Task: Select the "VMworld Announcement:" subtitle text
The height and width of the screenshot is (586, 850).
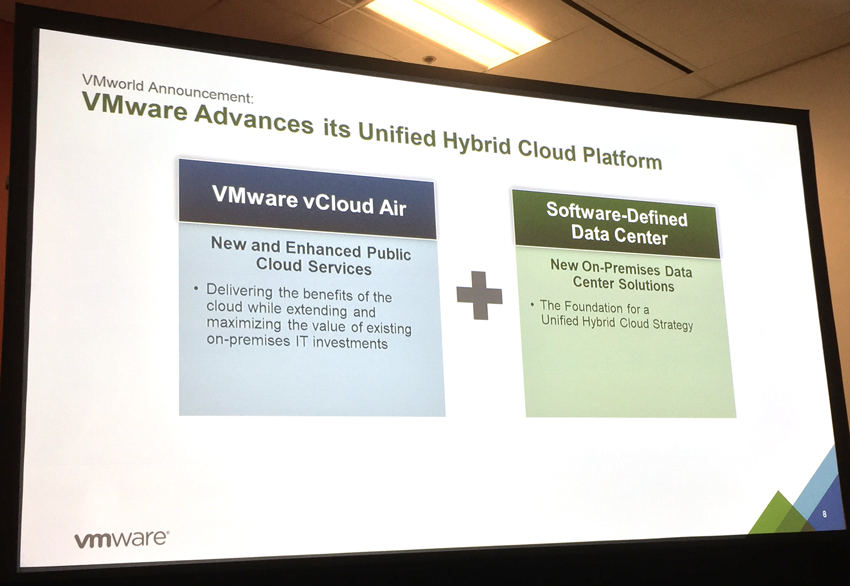Action: pyautogui.click(x=168, y=89)
